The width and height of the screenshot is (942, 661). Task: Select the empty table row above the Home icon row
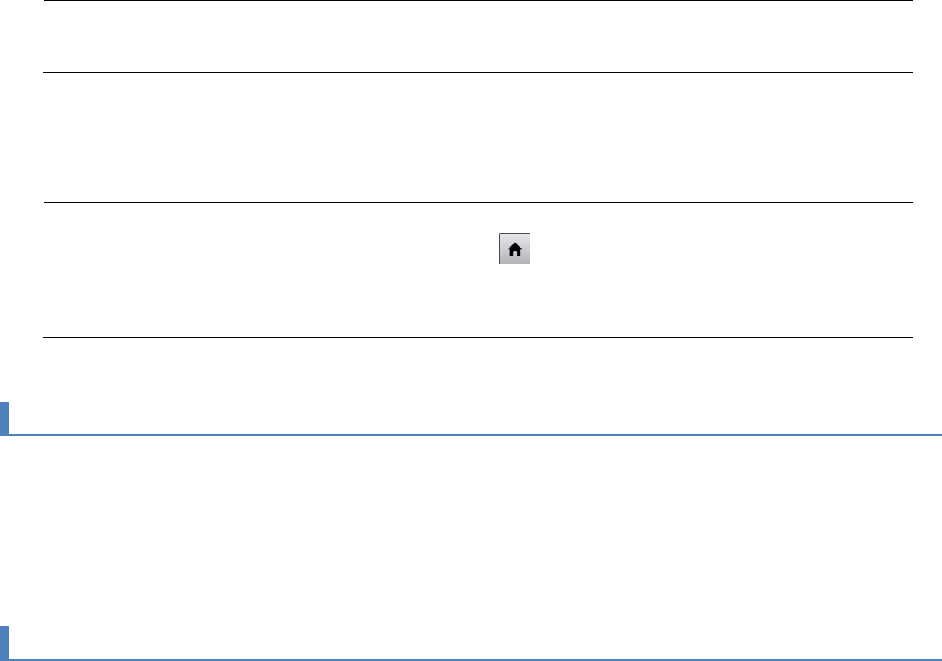coord(478,137)
